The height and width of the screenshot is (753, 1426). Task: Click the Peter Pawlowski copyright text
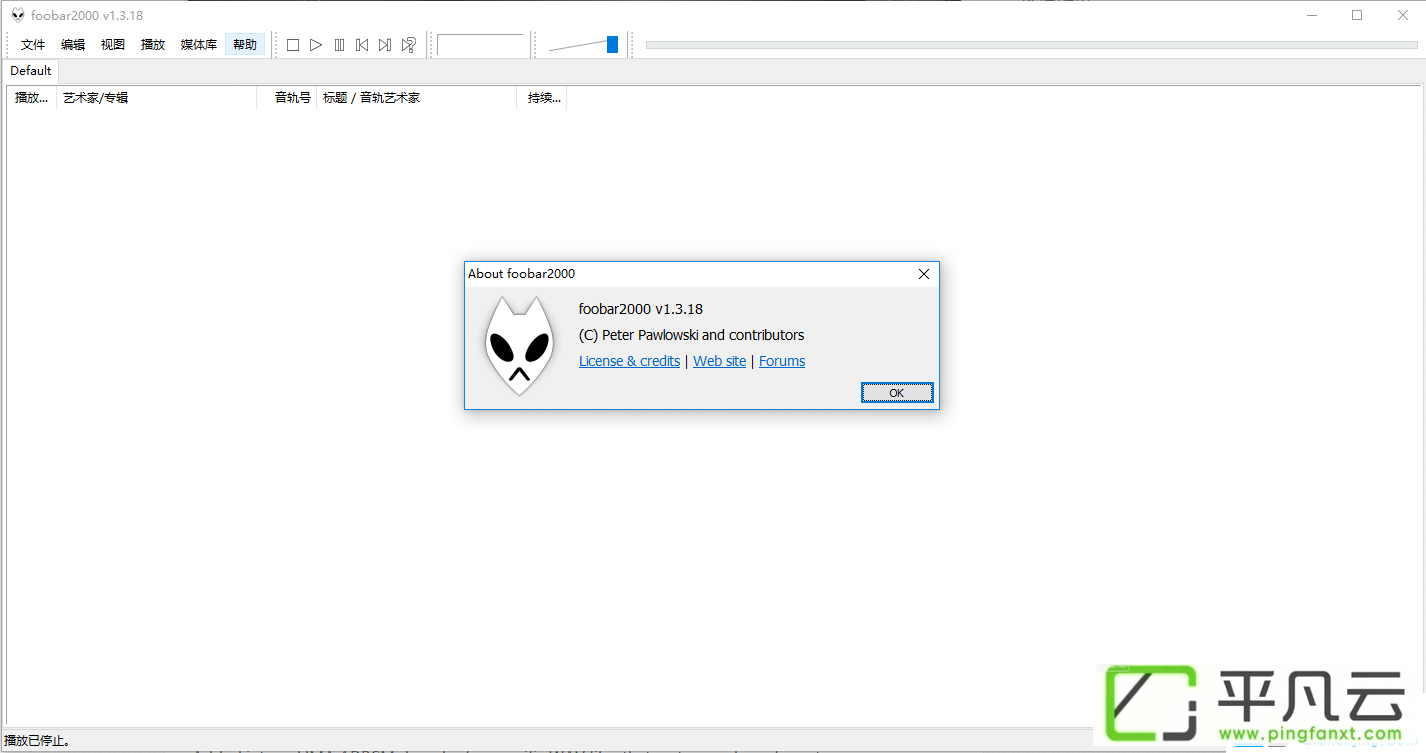click(x=691, y=335)
